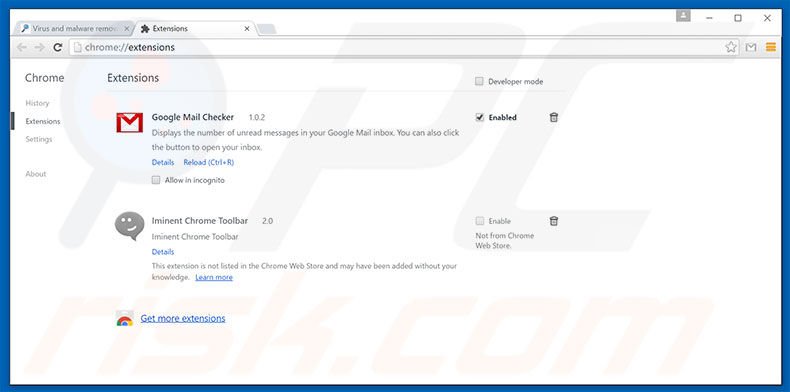Go forward with the browser forward arrow
Viewport: 790px width, 392px height.
(x=39, y=47)
